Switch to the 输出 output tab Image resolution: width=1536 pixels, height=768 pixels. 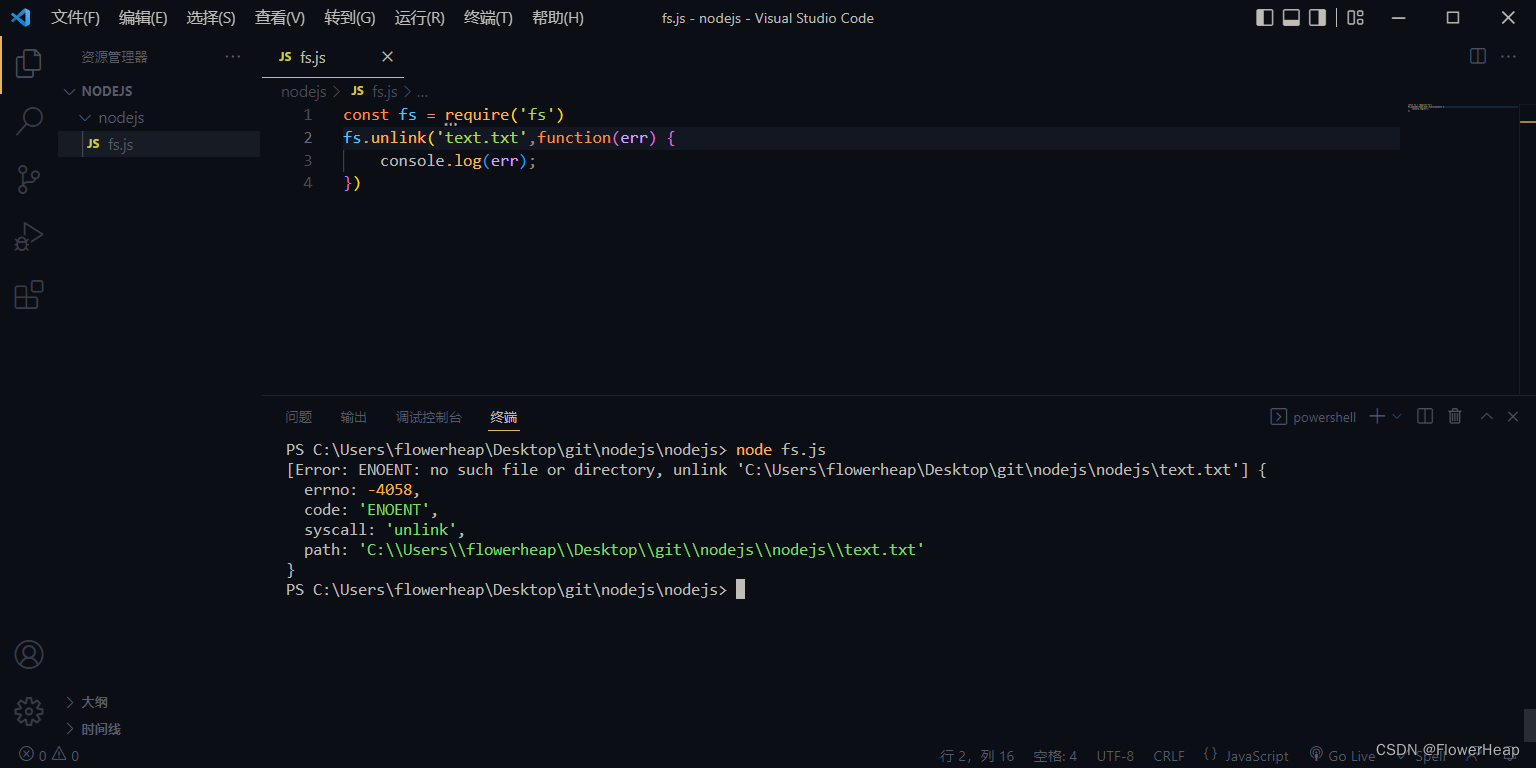tap(354, 417)
